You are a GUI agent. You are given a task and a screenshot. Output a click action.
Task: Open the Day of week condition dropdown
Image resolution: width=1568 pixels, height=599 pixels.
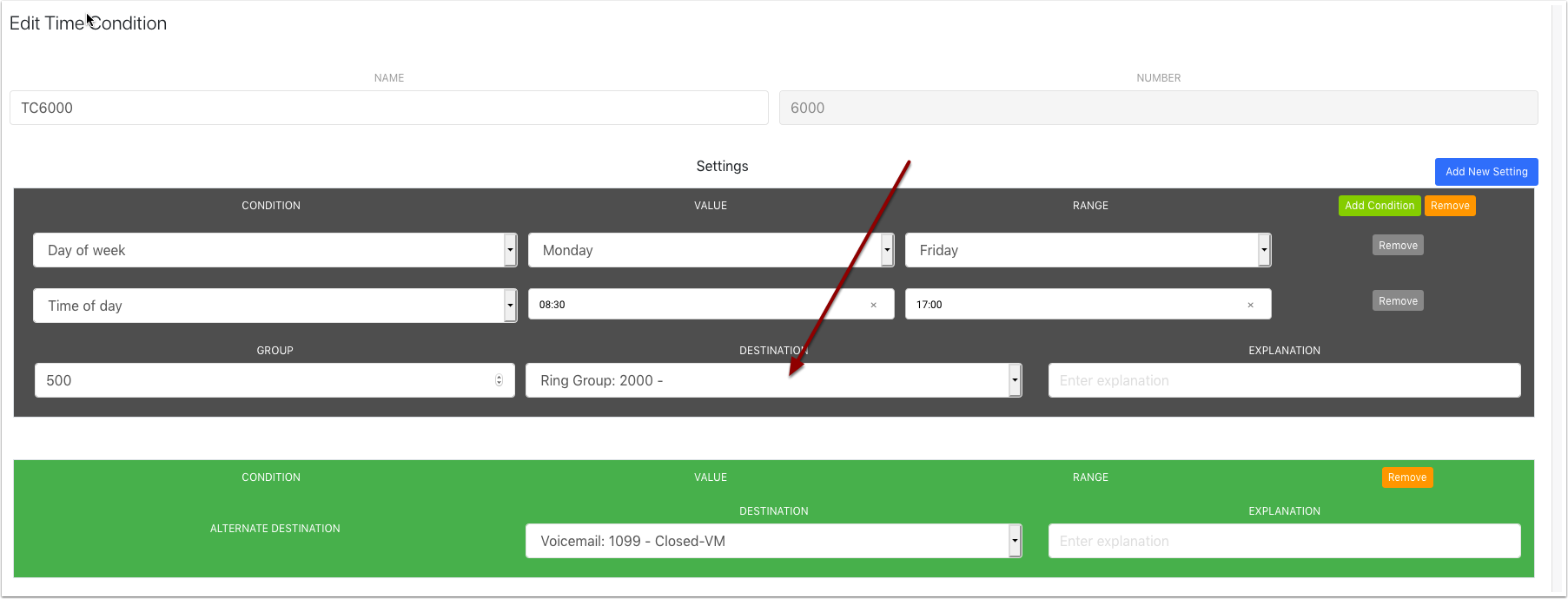510,250
